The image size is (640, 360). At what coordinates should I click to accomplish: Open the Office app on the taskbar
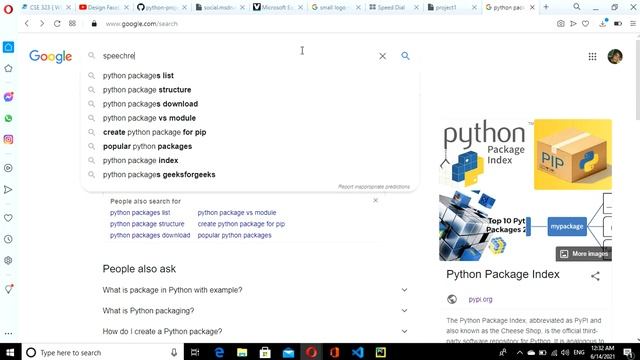pyautogui.click(x=335, y=352)
